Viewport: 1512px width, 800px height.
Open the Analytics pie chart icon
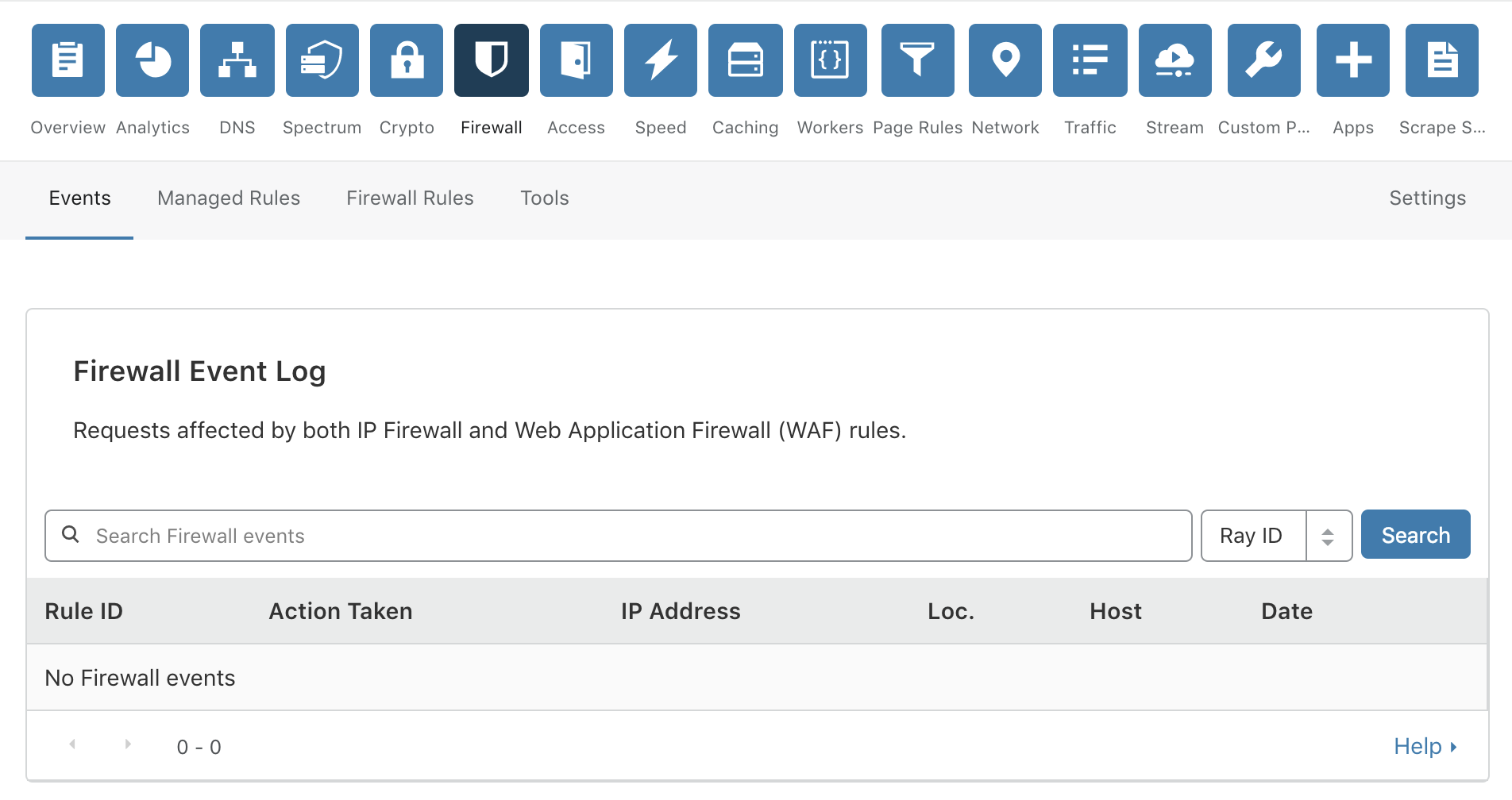point(152,60)
